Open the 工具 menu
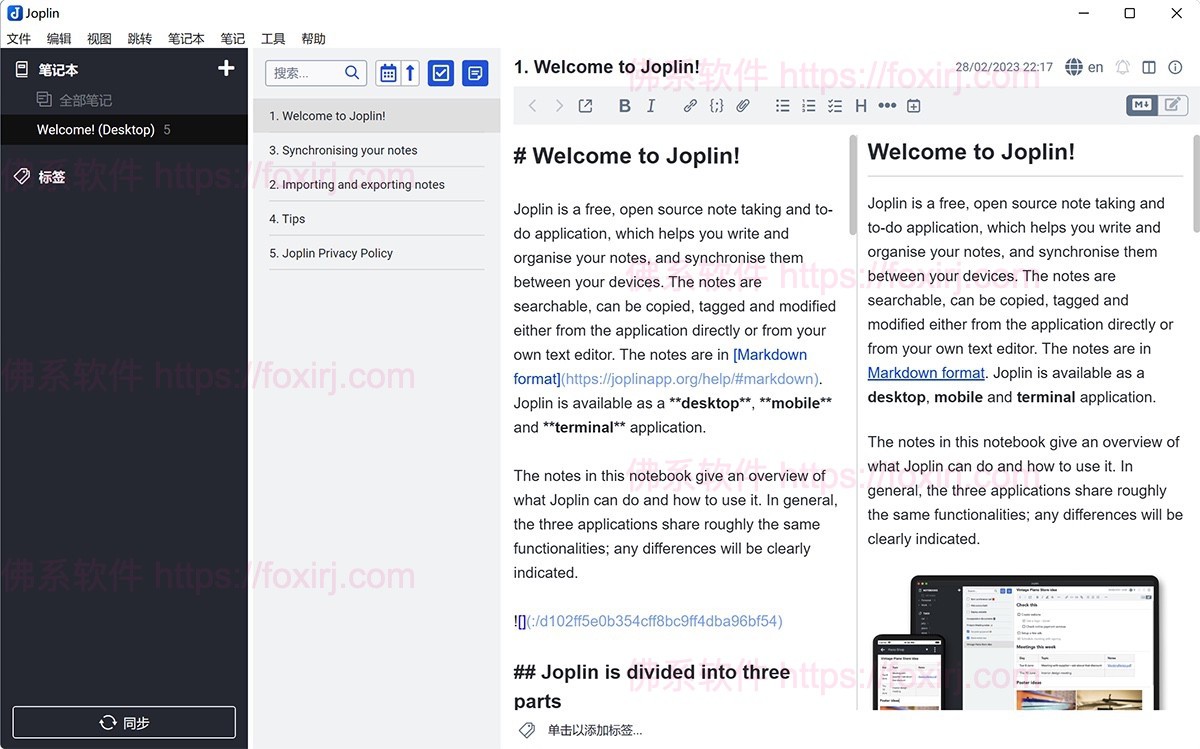This screenshot has width=1200, height=749. [x=272, y=38]
